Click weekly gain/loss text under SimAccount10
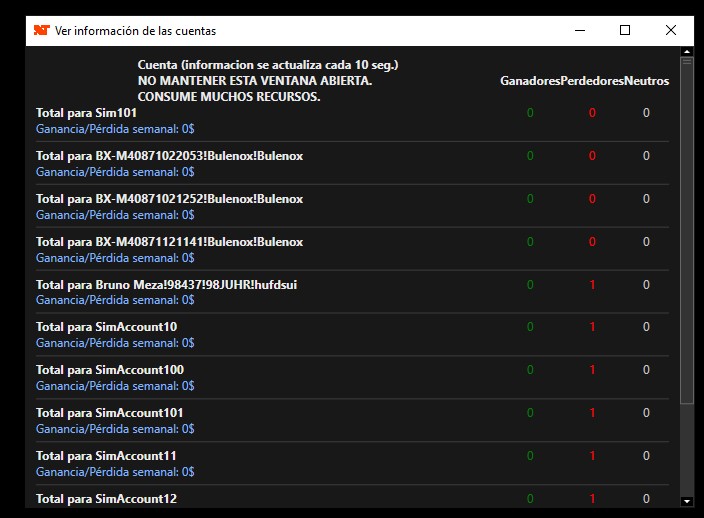This screenshot has height=518, width=704. [115, 343]
